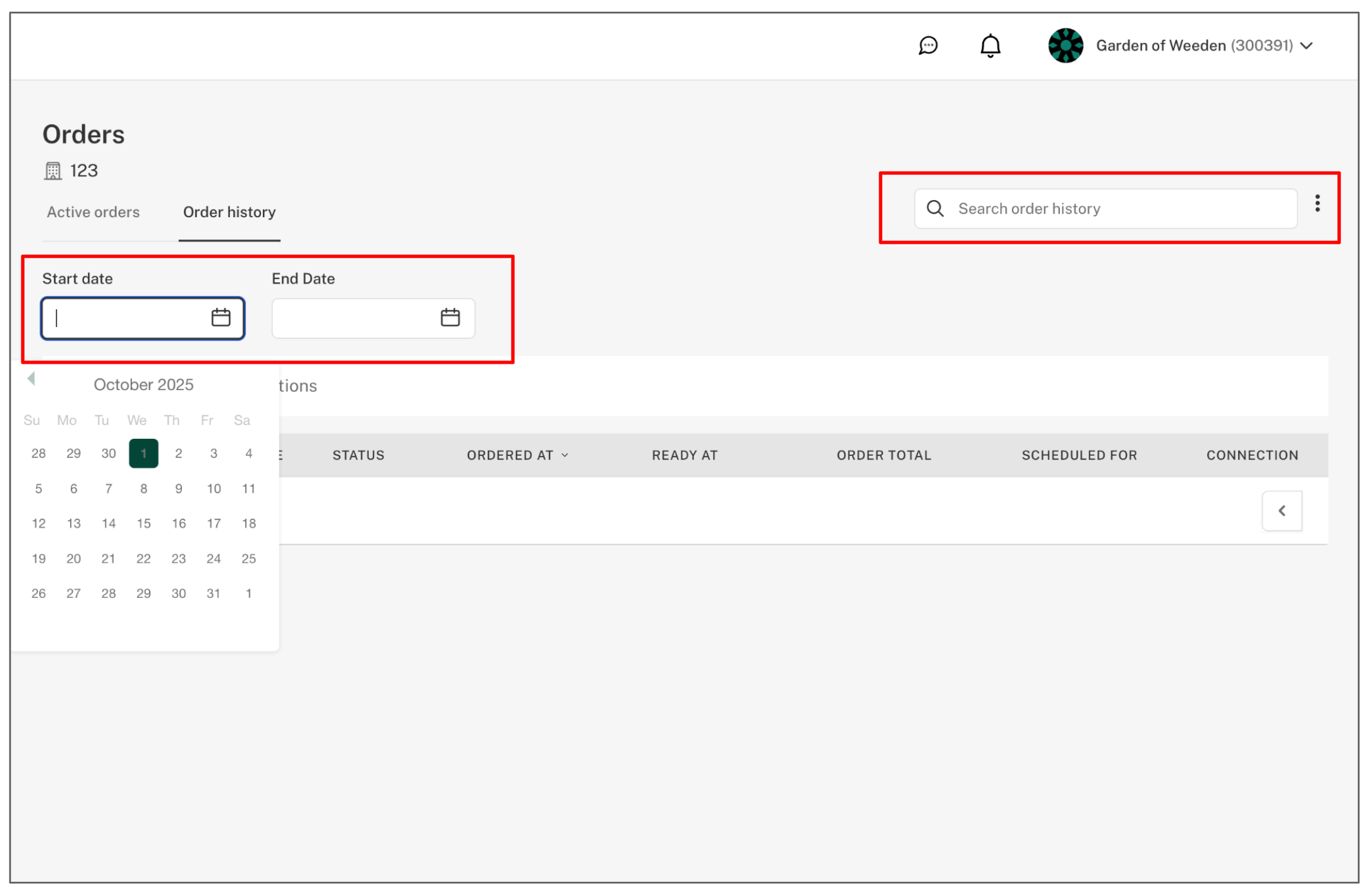Go to previous month in calendar
Screen dimensions: 1372x894
click(31, 379)
